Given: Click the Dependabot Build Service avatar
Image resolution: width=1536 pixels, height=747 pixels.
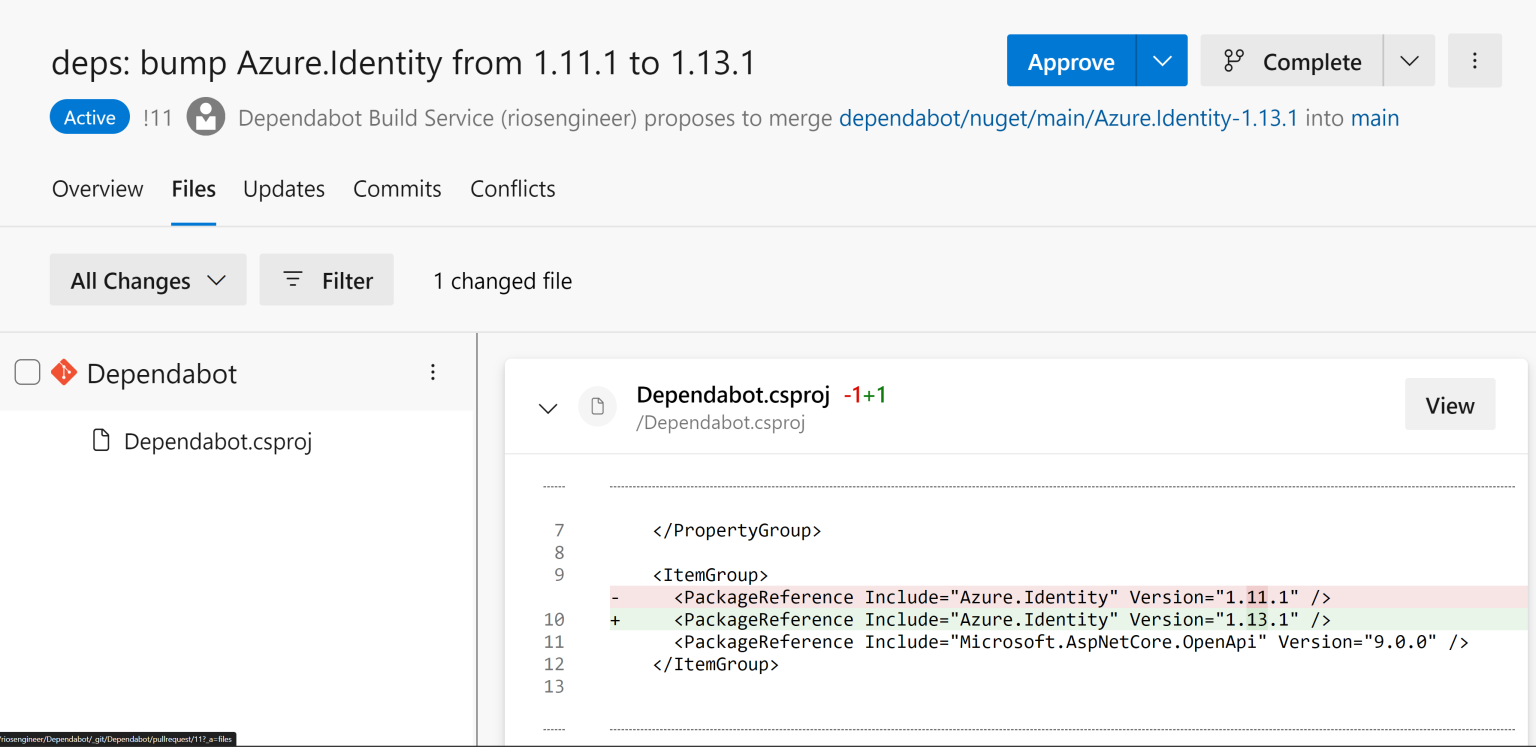Looking at the screenshot, I should click(x=205, y=116).
